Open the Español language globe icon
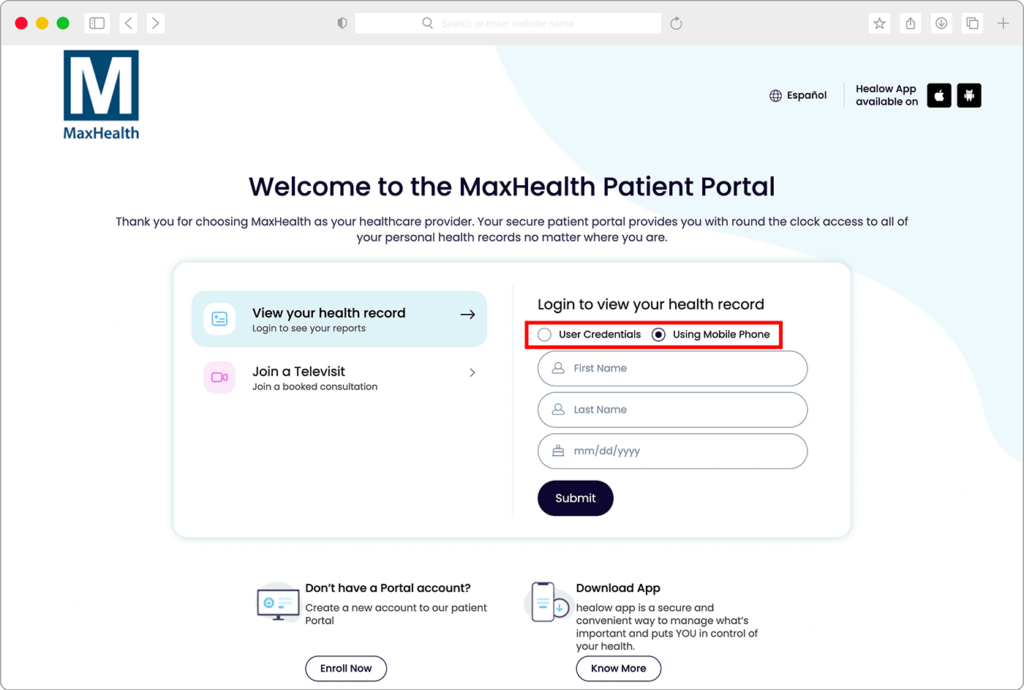This screenshot has height=690, width=1024. [776, 95]
